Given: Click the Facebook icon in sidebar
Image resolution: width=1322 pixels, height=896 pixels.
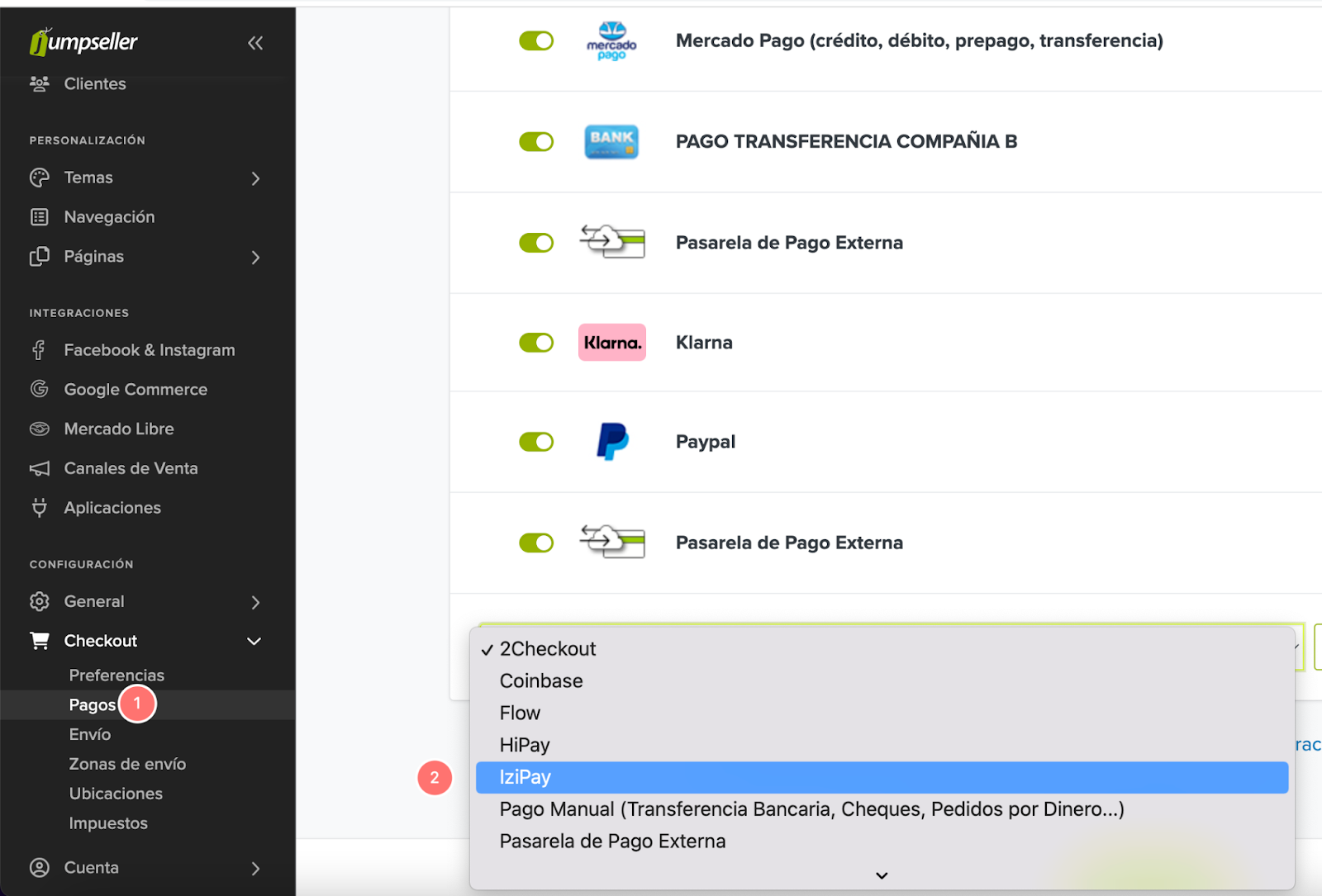Looking at the screenshot, I should 39,350.
